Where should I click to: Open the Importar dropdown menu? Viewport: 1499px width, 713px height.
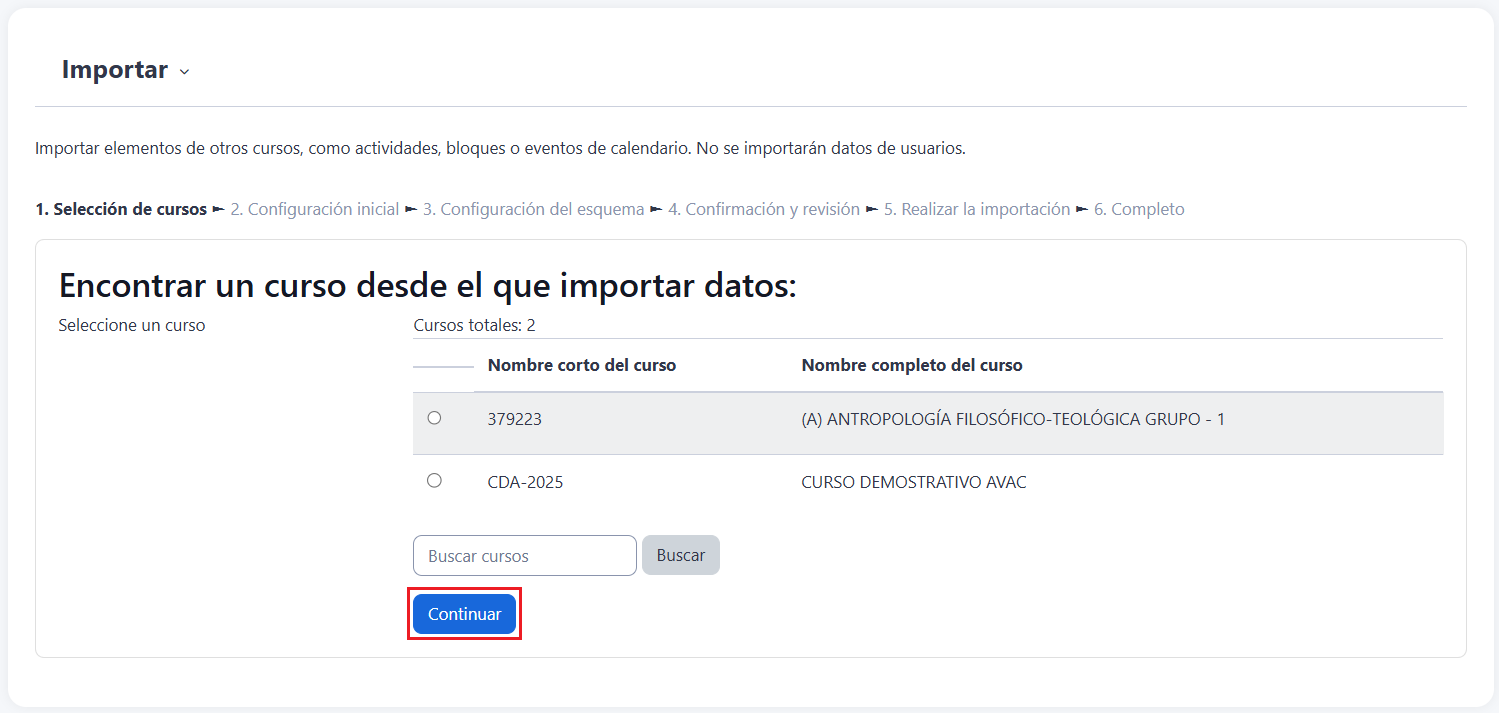point(115,70)
